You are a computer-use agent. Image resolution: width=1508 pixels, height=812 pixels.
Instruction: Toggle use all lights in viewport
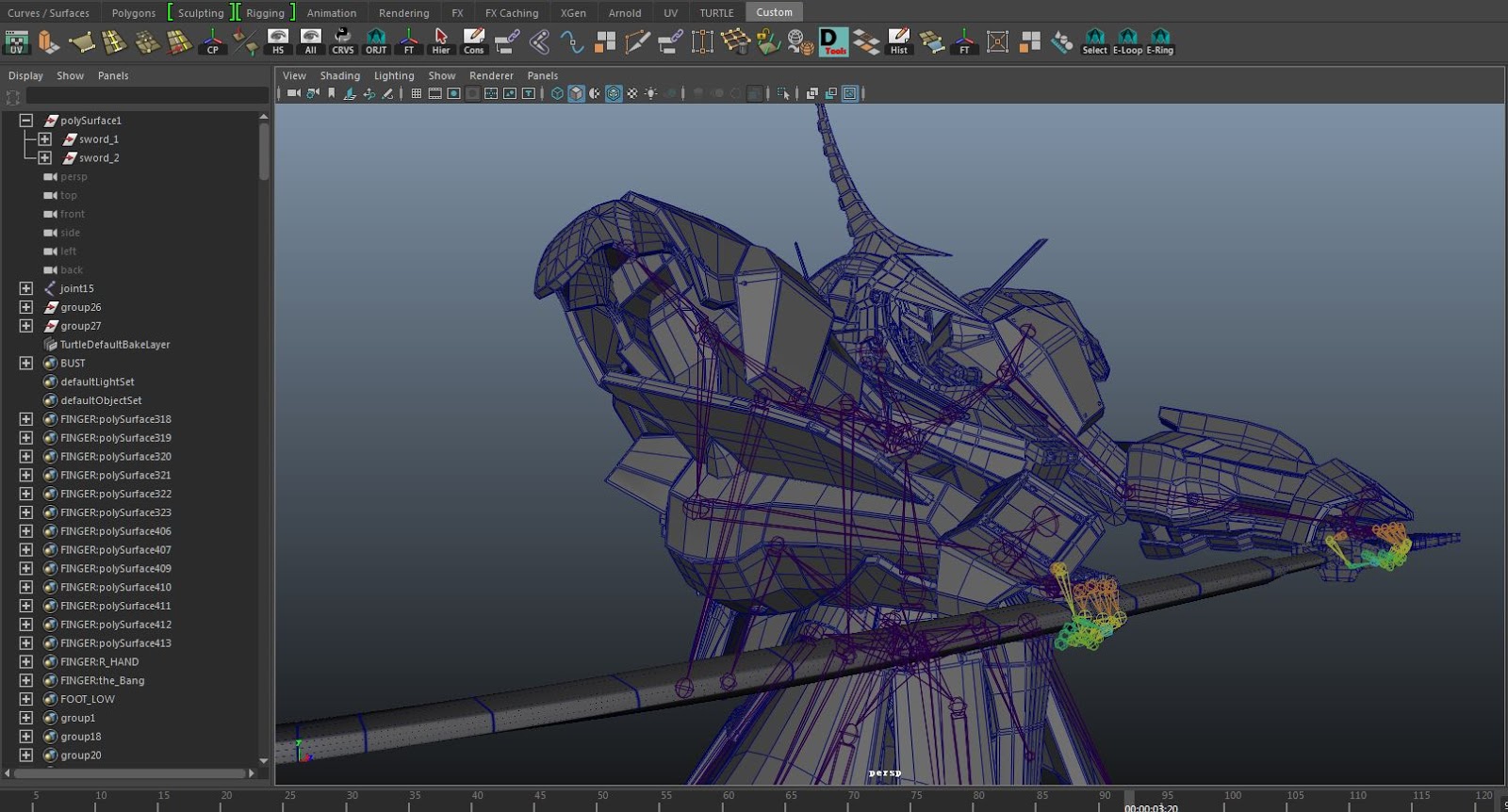650,93
